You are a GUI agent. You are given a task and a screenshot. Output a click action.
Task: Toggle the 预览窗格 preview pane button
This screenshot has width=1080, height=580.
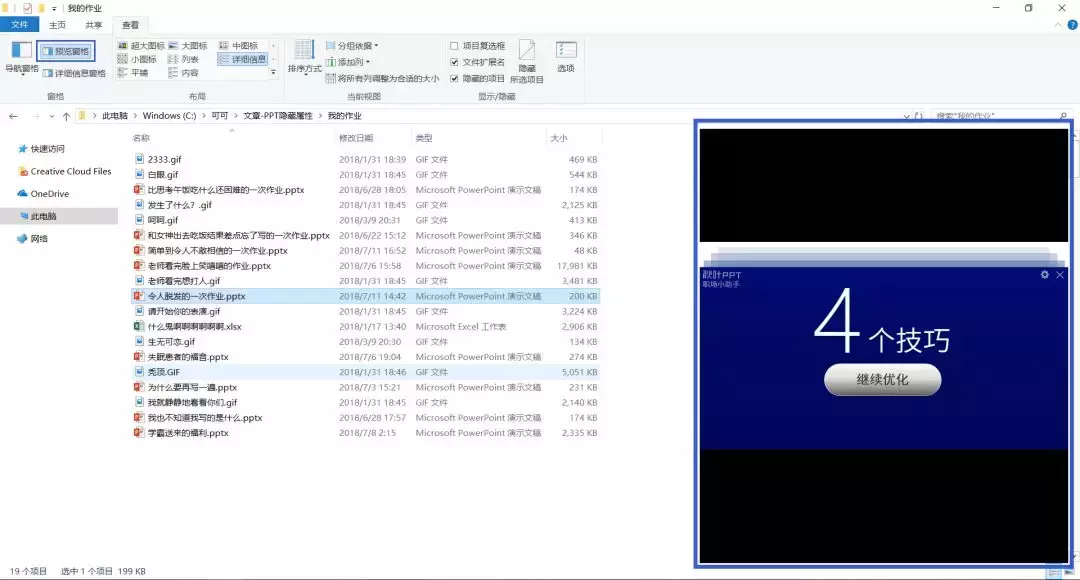pos(66,51)
